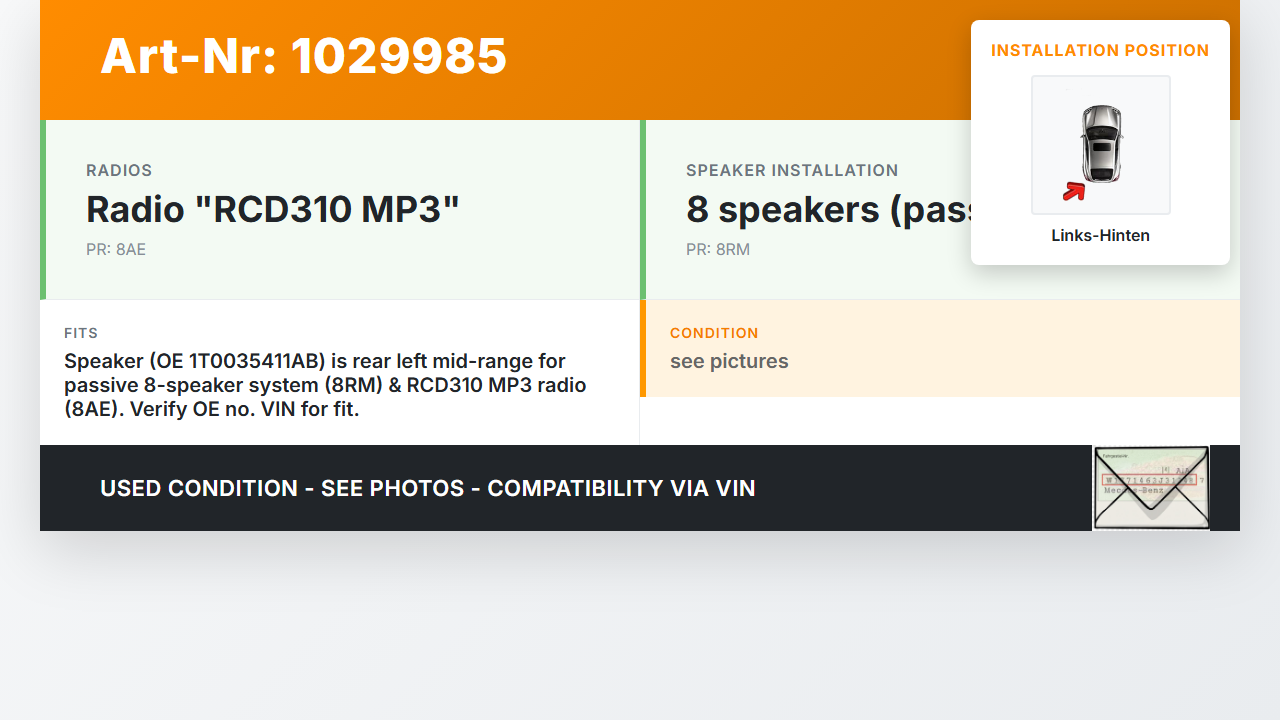The image size is (1280, 720).
Task: Click the red arrow on car diagram
Action: pyautogui.click(x=1074, y=190)
